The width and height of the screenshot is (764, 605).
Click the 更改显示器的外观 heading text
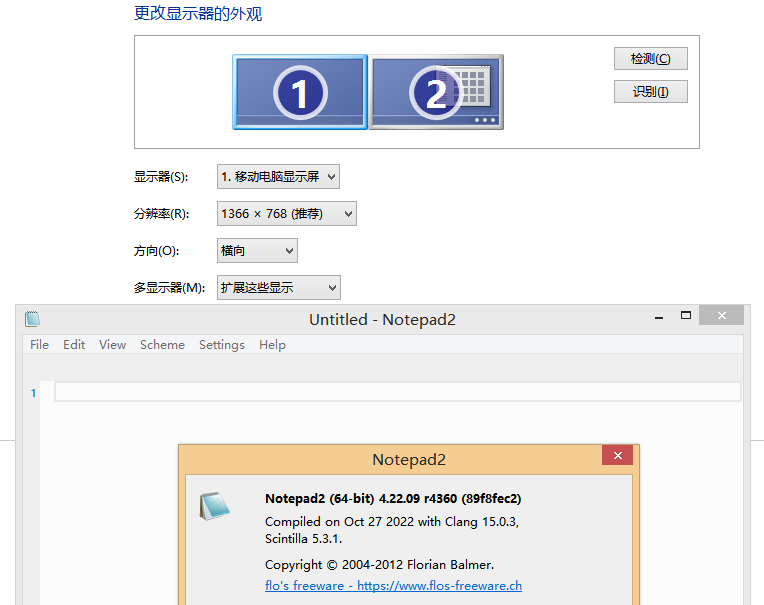(198, 14)
